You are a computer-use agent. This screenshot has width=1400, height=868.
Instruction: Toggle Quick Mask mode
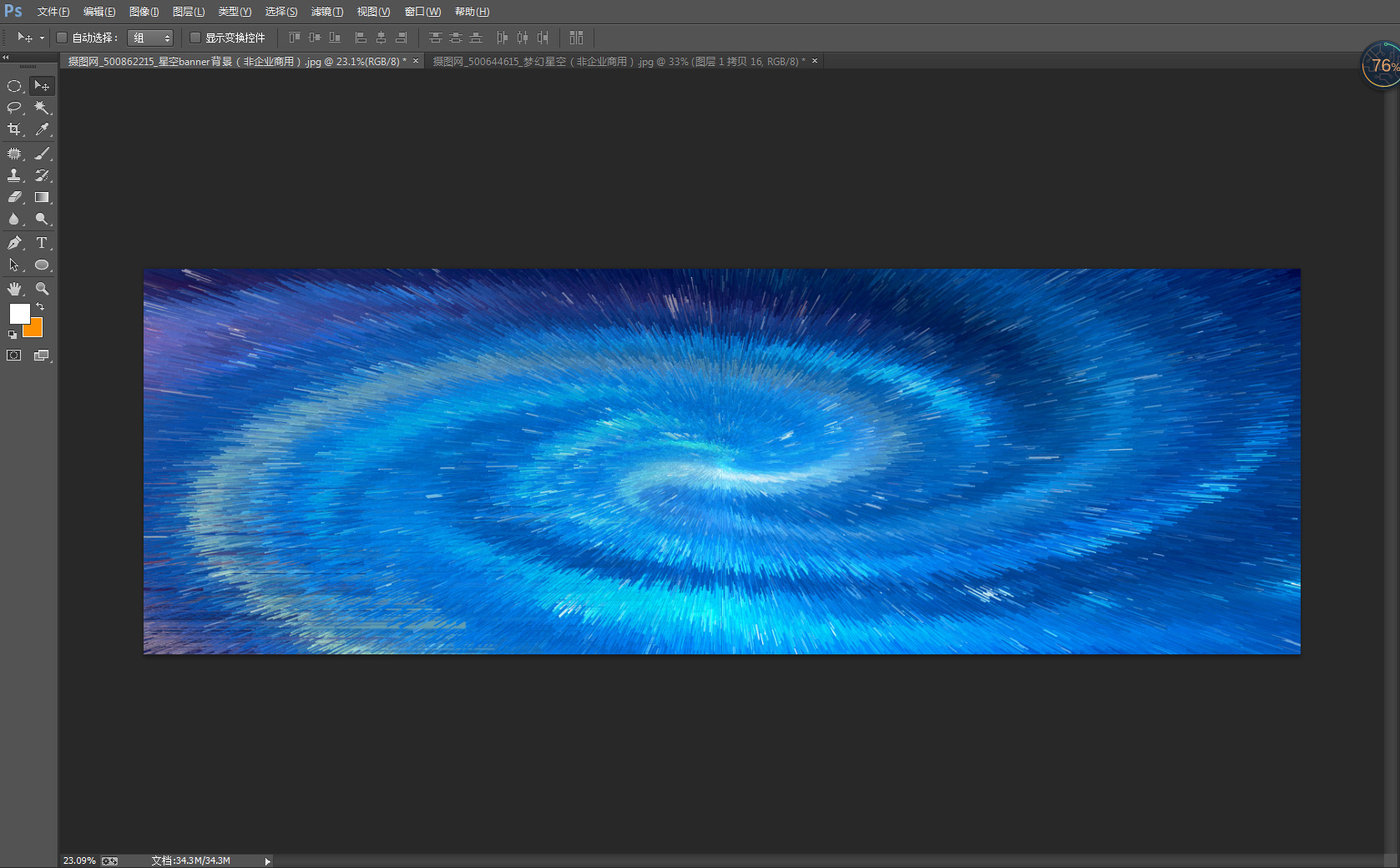point(14,356)
